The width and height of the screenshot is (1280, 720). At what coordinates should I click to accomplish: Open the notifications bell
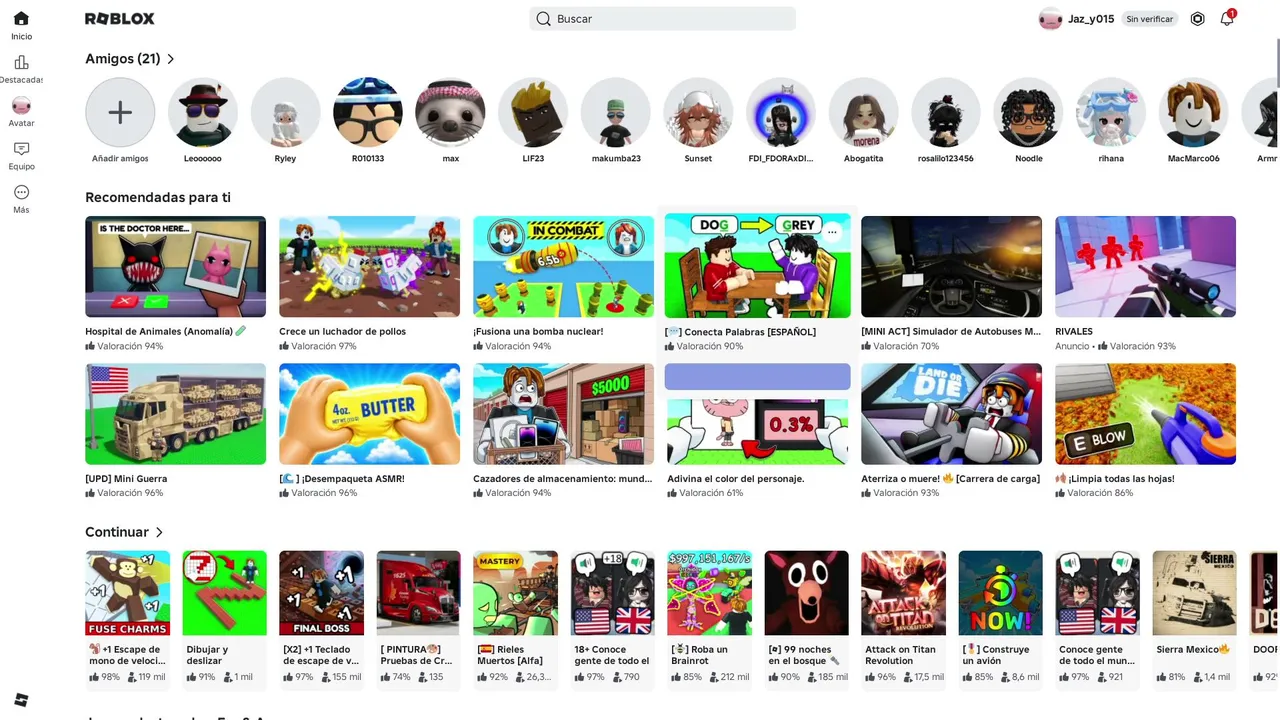tap(1227, 19)
